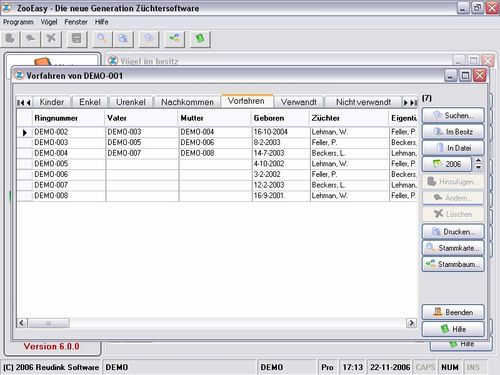Viewport: 500px width, 375px height.
Task: Click birth date 14-7-2003 cell
Action: 280,153
